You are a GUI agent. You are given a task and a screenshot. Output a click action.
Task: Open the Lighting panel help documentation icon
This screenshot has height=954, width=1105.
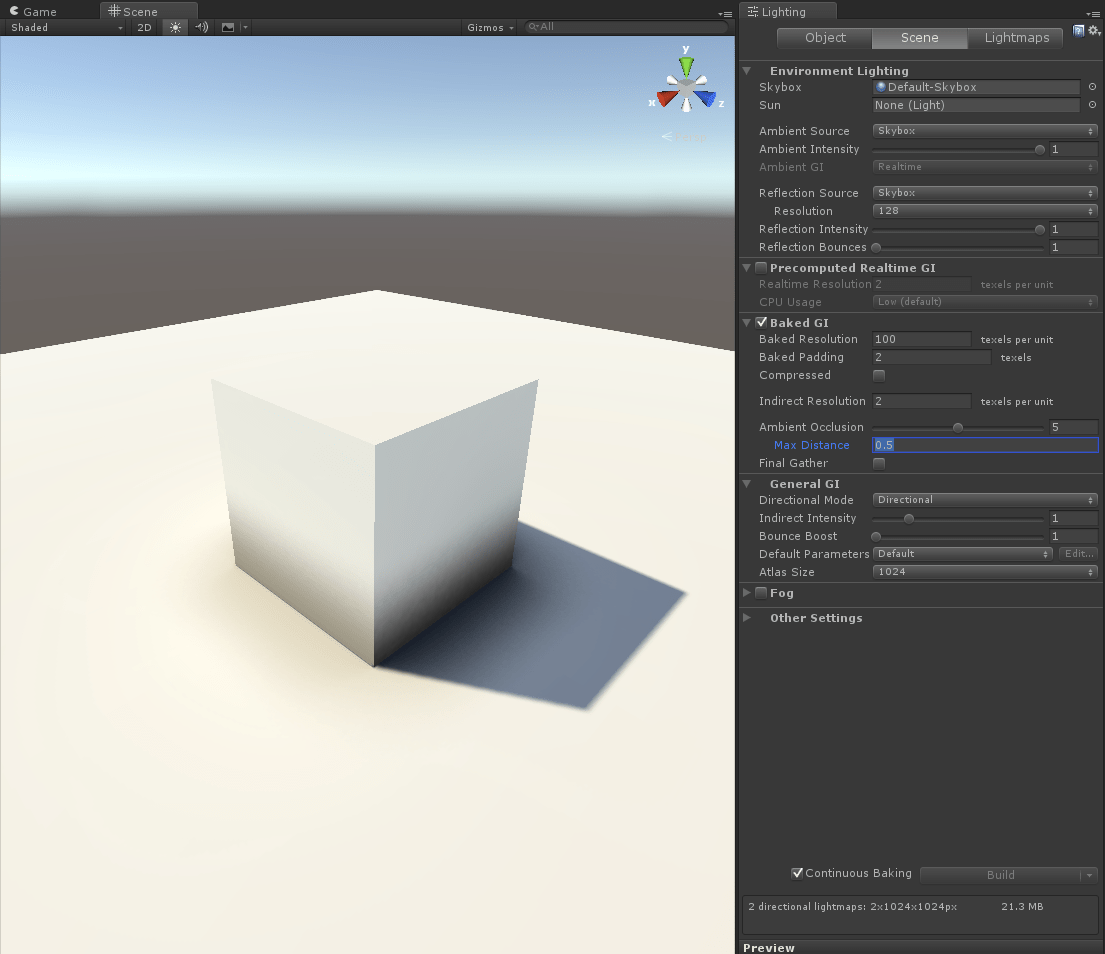point(1078,30)
